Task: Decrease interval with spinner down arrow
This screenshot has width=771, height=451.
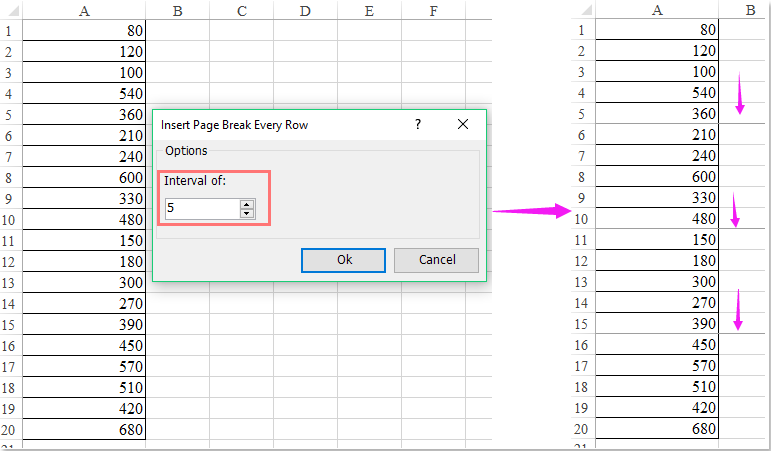Action: pyautogui.click(x=247, y=213)
